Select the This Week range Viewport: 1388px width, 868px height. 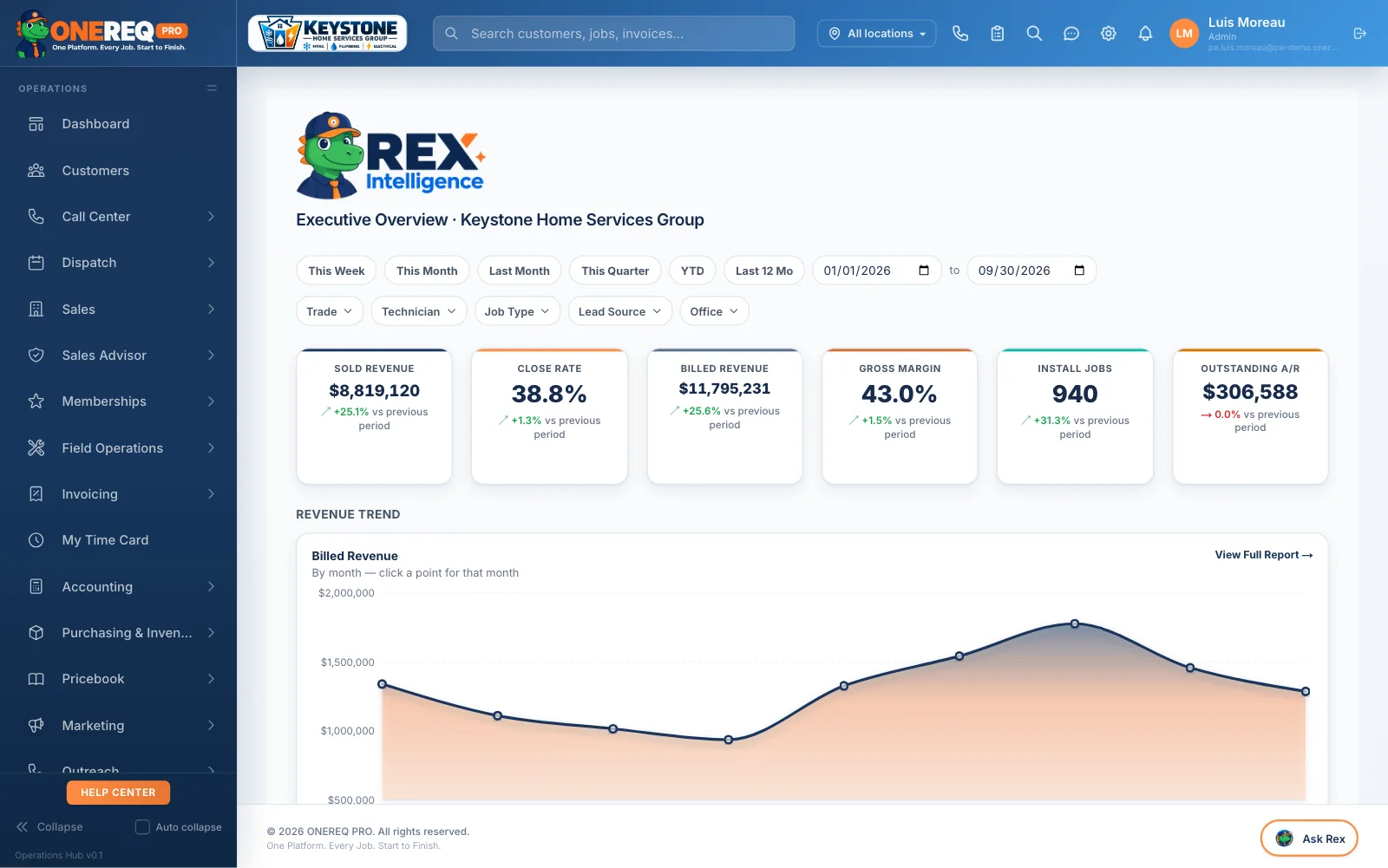click(x=336, y=271)
